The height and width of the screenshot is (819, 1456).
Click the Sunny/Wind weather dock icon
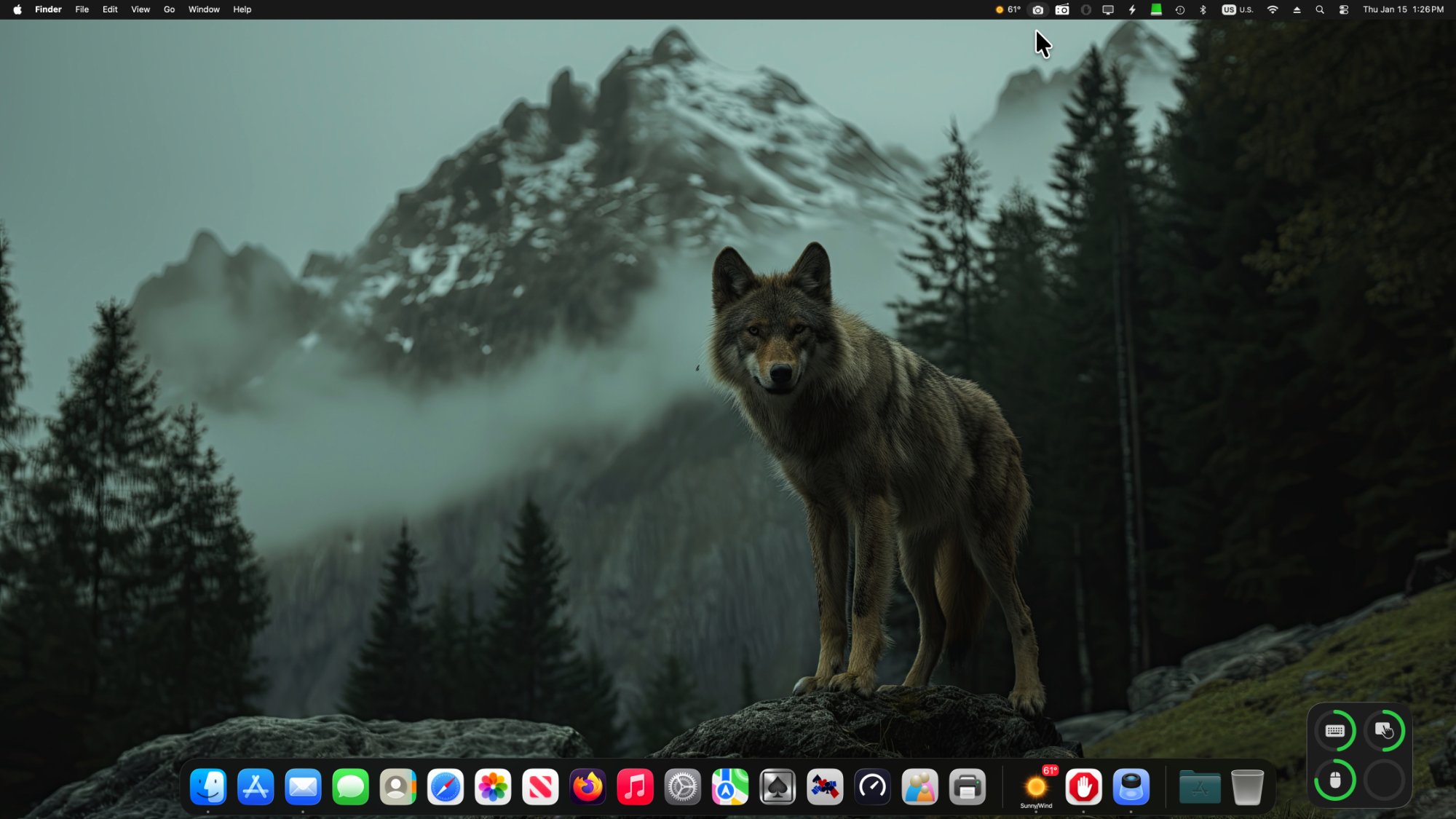click(x=1036, y=787)
